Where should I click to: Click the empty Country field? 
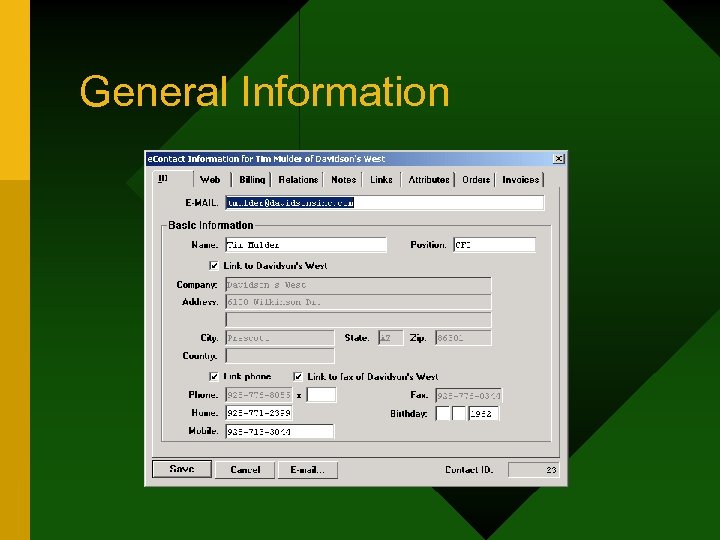pos(280,355)
